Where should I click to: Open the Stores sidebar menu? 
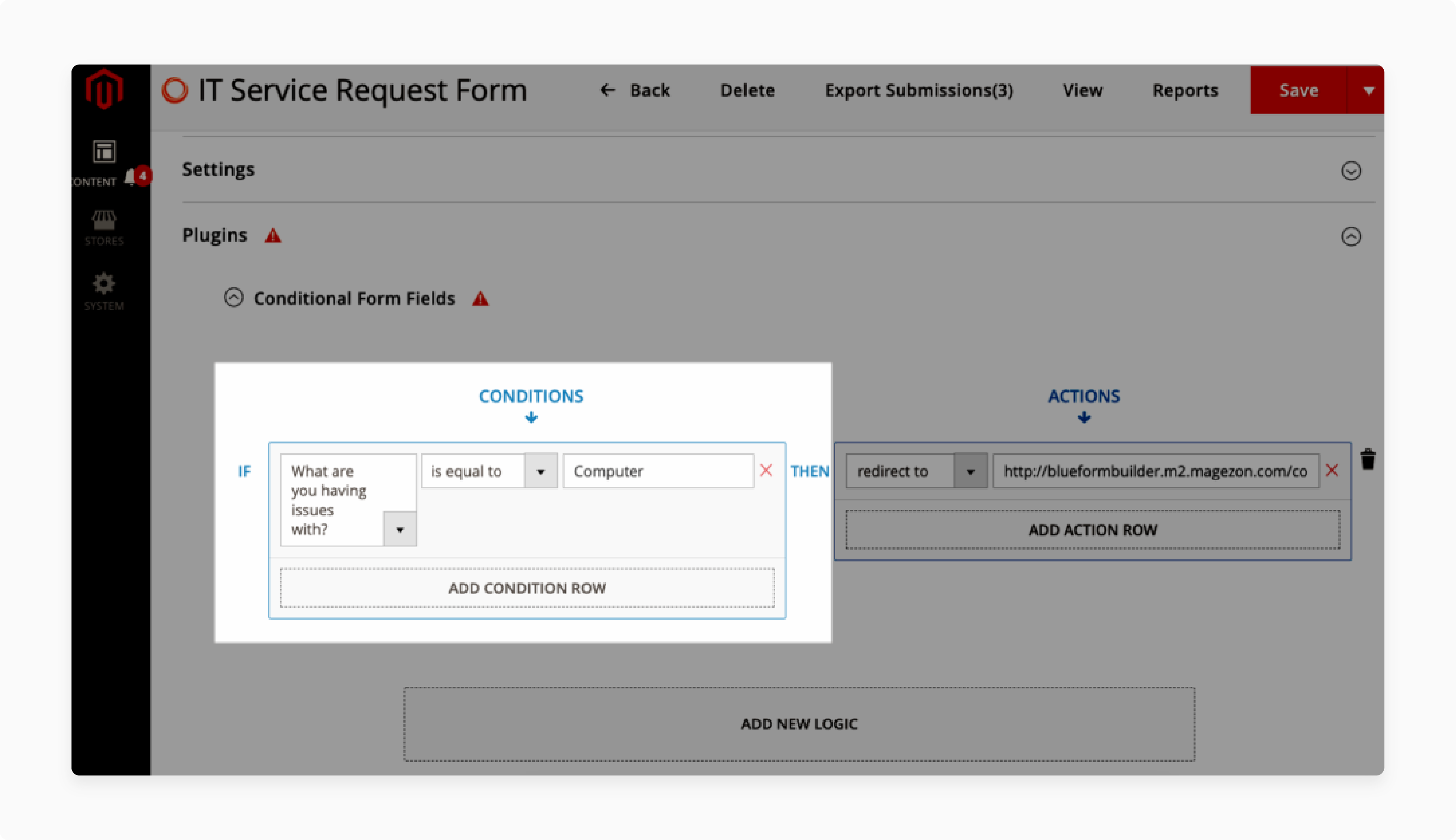point(104,228)
